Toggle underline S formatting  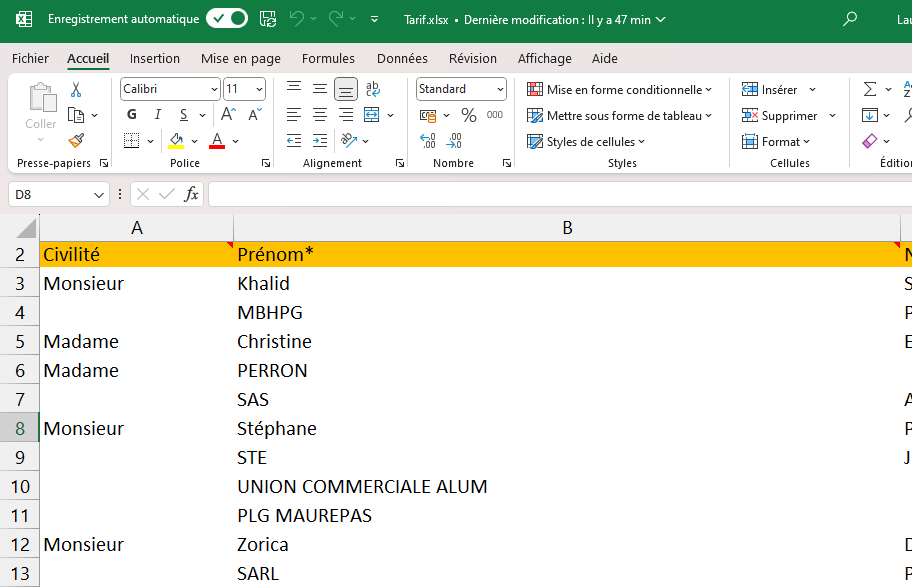click(x=184, y=115)
